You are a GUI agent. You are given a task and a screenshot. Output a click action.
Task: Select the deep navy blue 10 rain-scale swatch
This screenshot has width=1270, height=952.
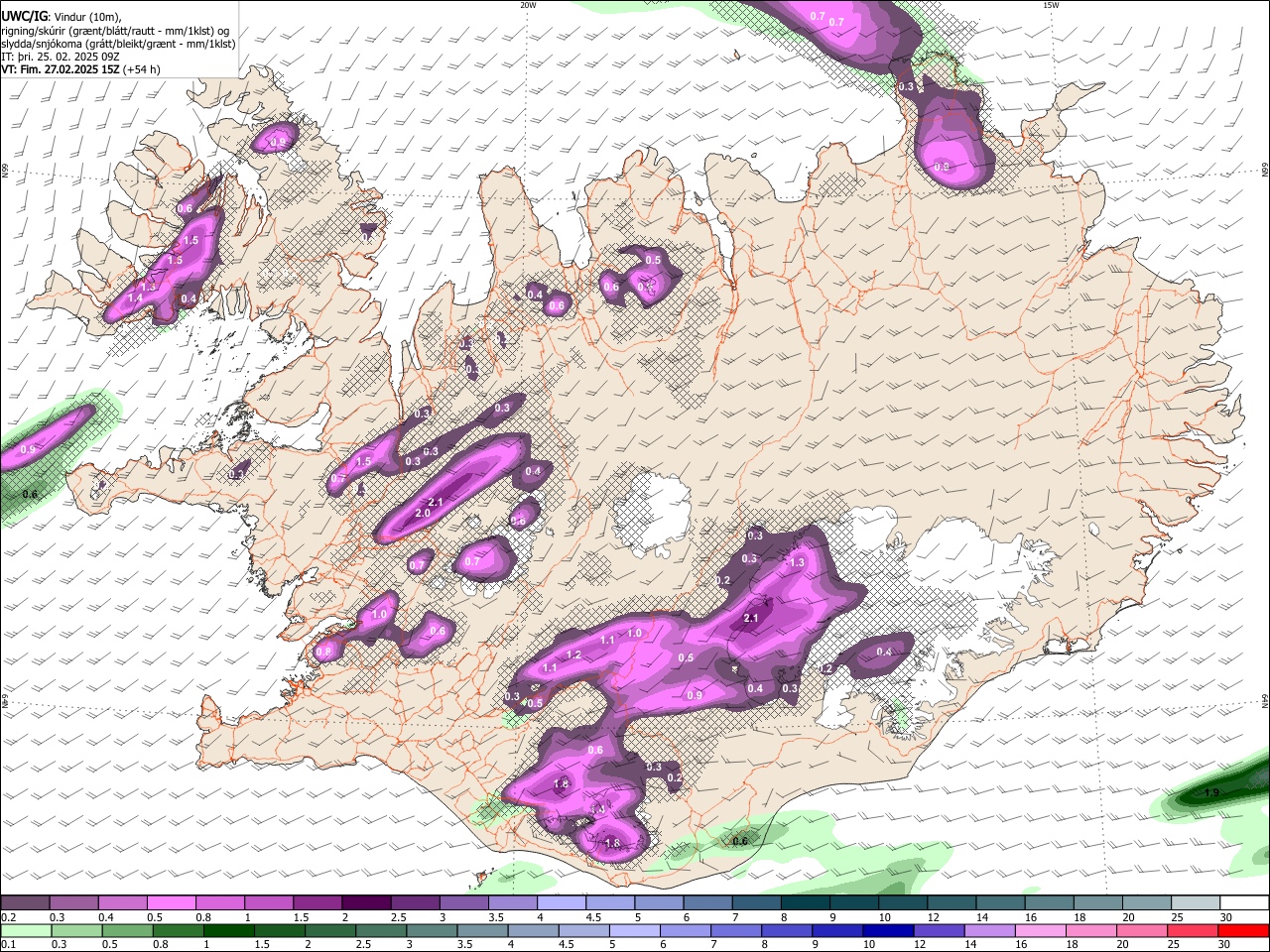(888, 930)
